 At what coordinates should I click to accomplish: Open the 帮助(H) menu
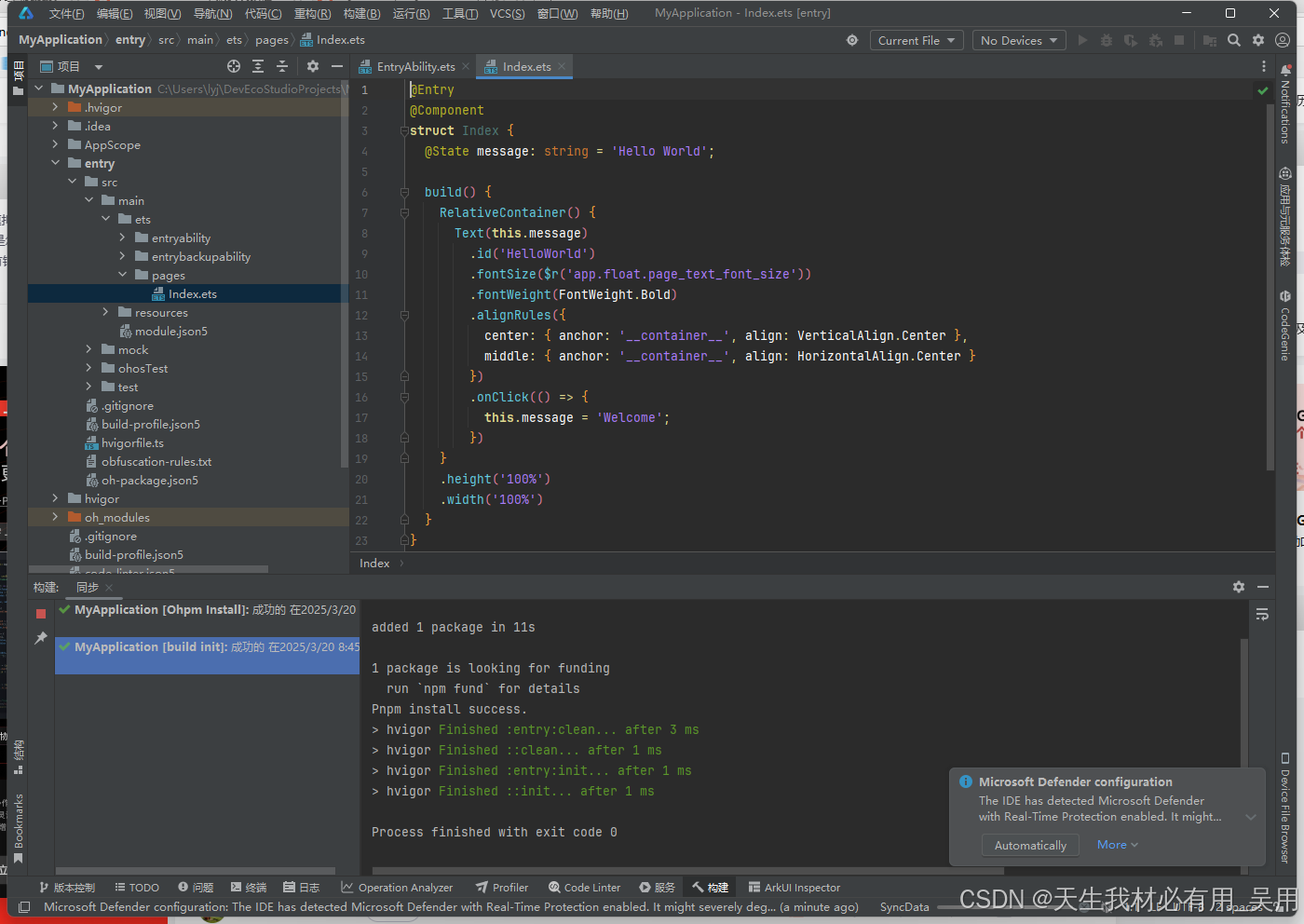(609, 13)
